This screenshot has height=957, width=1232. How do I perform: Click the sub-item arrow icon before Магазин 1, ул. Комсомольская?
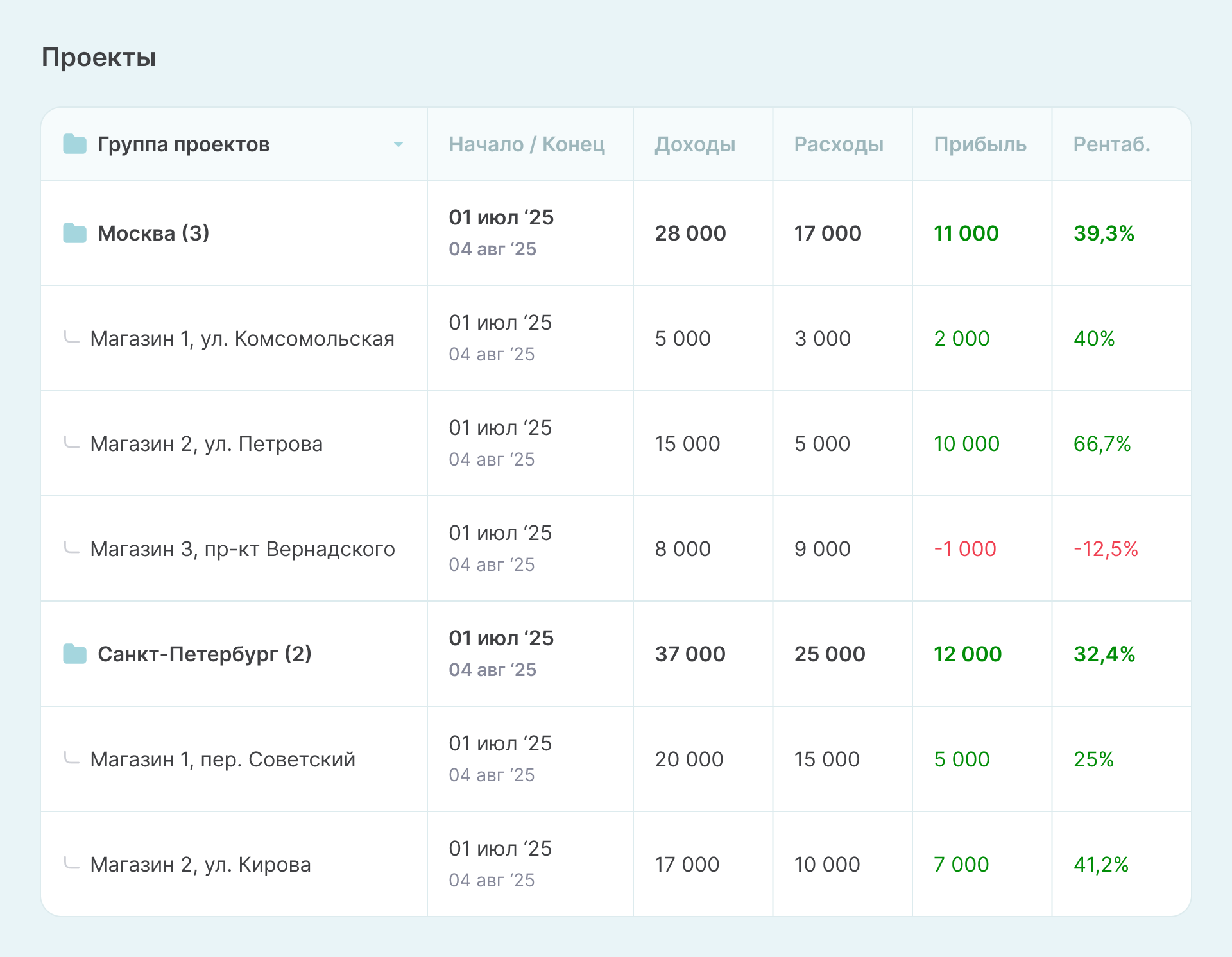click(x=71, y=337)
